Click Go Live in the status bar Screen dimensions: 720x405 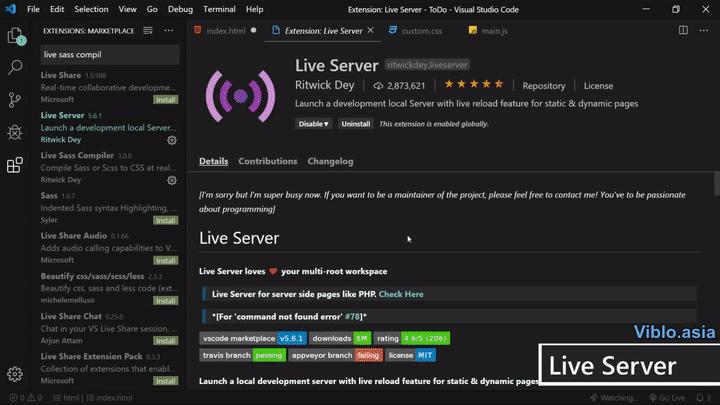click(x=667, y=398)
